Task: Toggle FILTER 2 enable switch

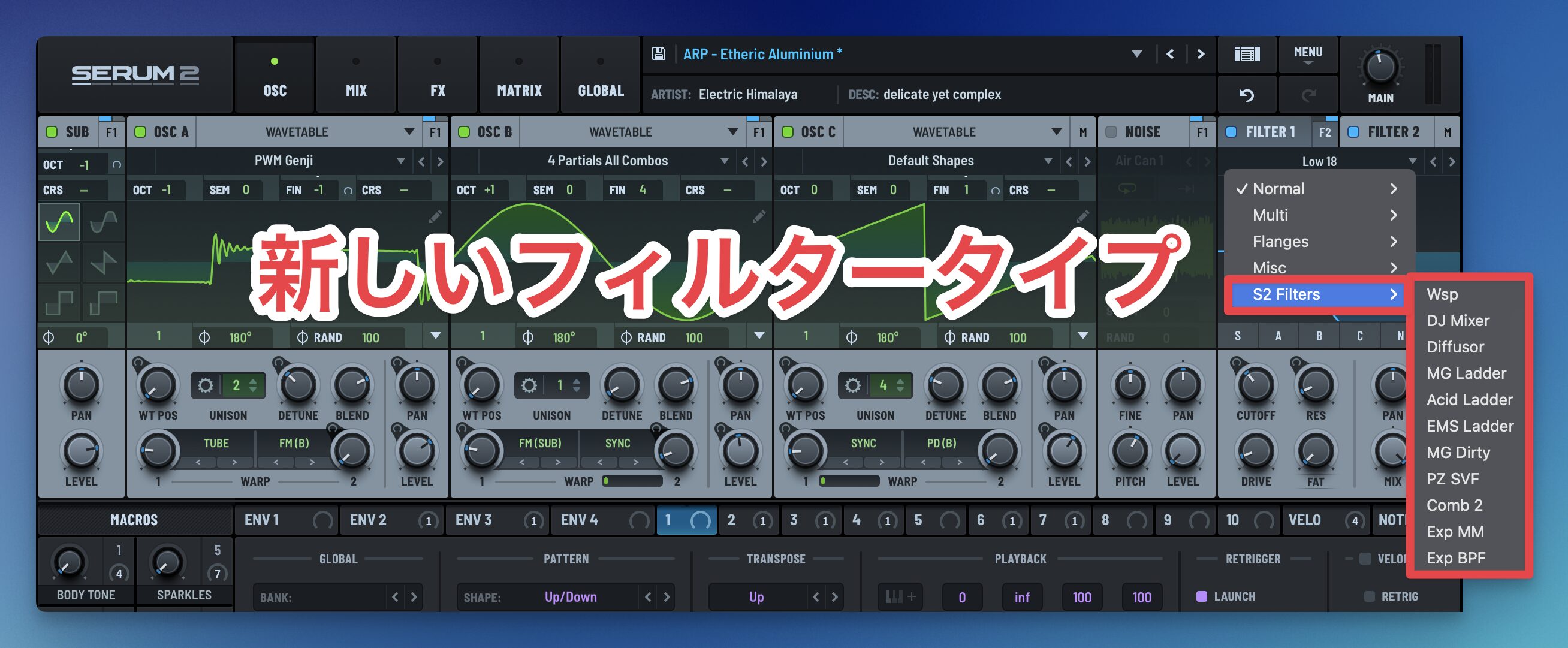Action: pyautogui.click(x=1354, y=132)
